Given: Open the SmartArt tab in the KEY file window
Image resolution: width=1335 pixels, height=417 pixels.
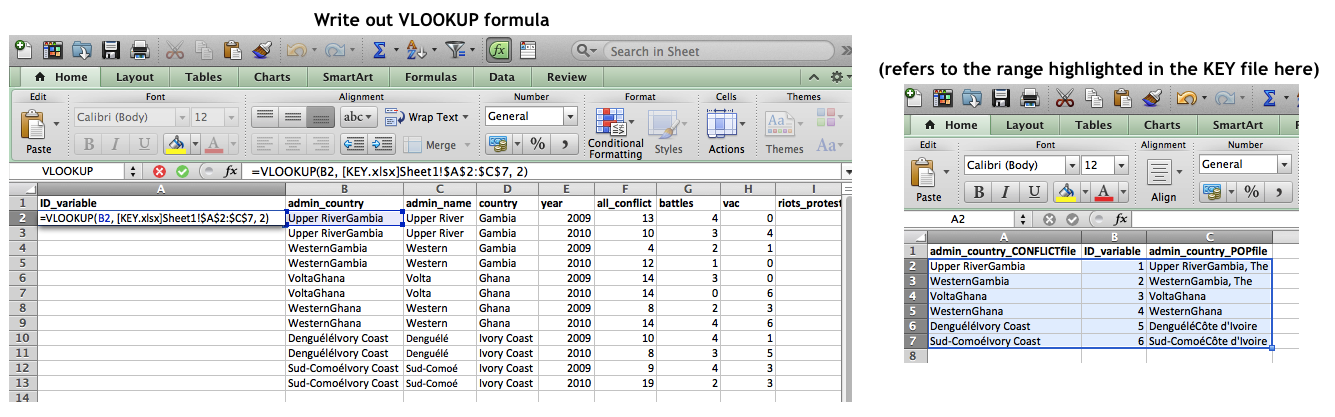Looking at the screenshot, I should pos(1237,125).
